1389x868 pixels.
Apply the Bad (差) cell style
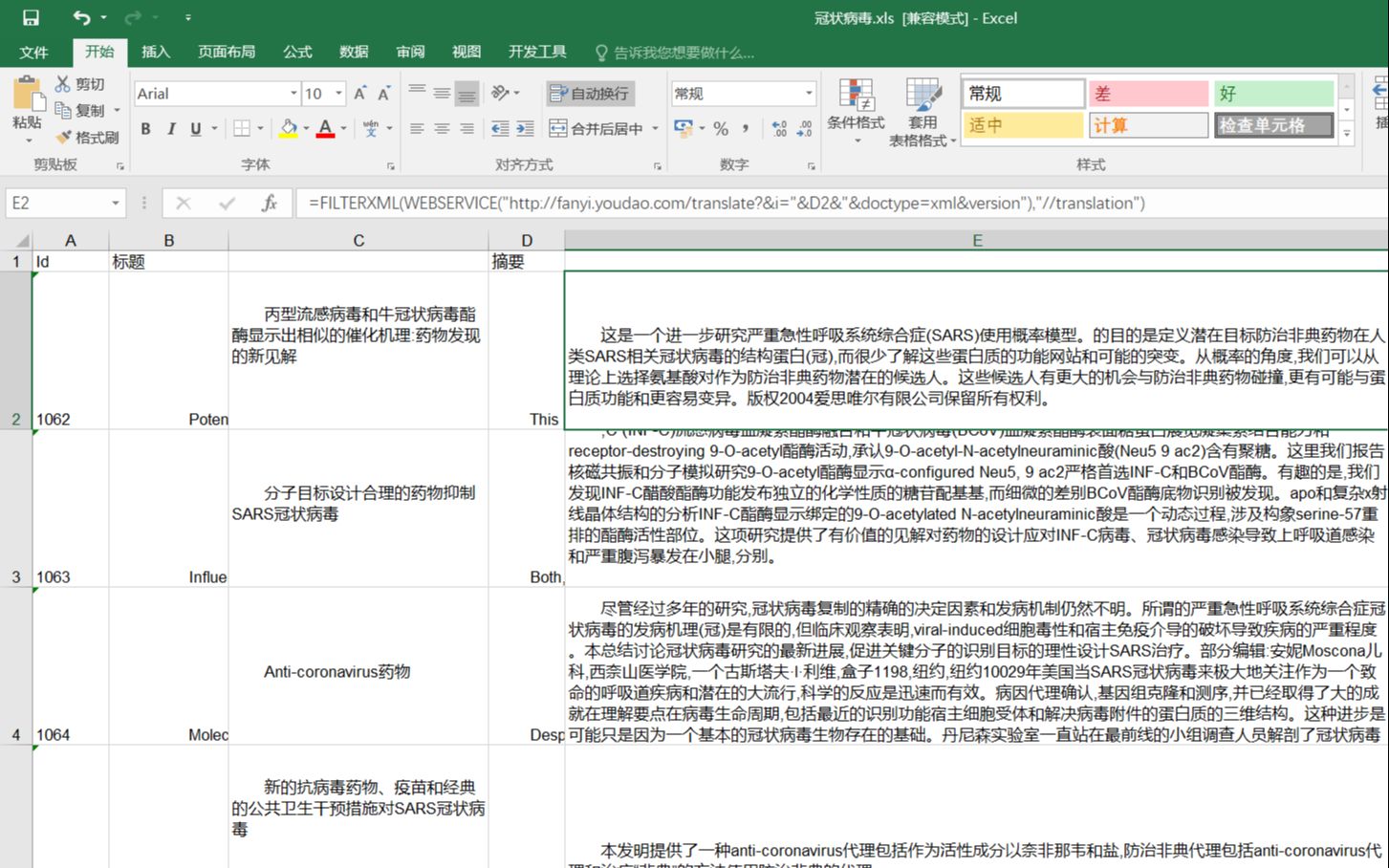1148,94
